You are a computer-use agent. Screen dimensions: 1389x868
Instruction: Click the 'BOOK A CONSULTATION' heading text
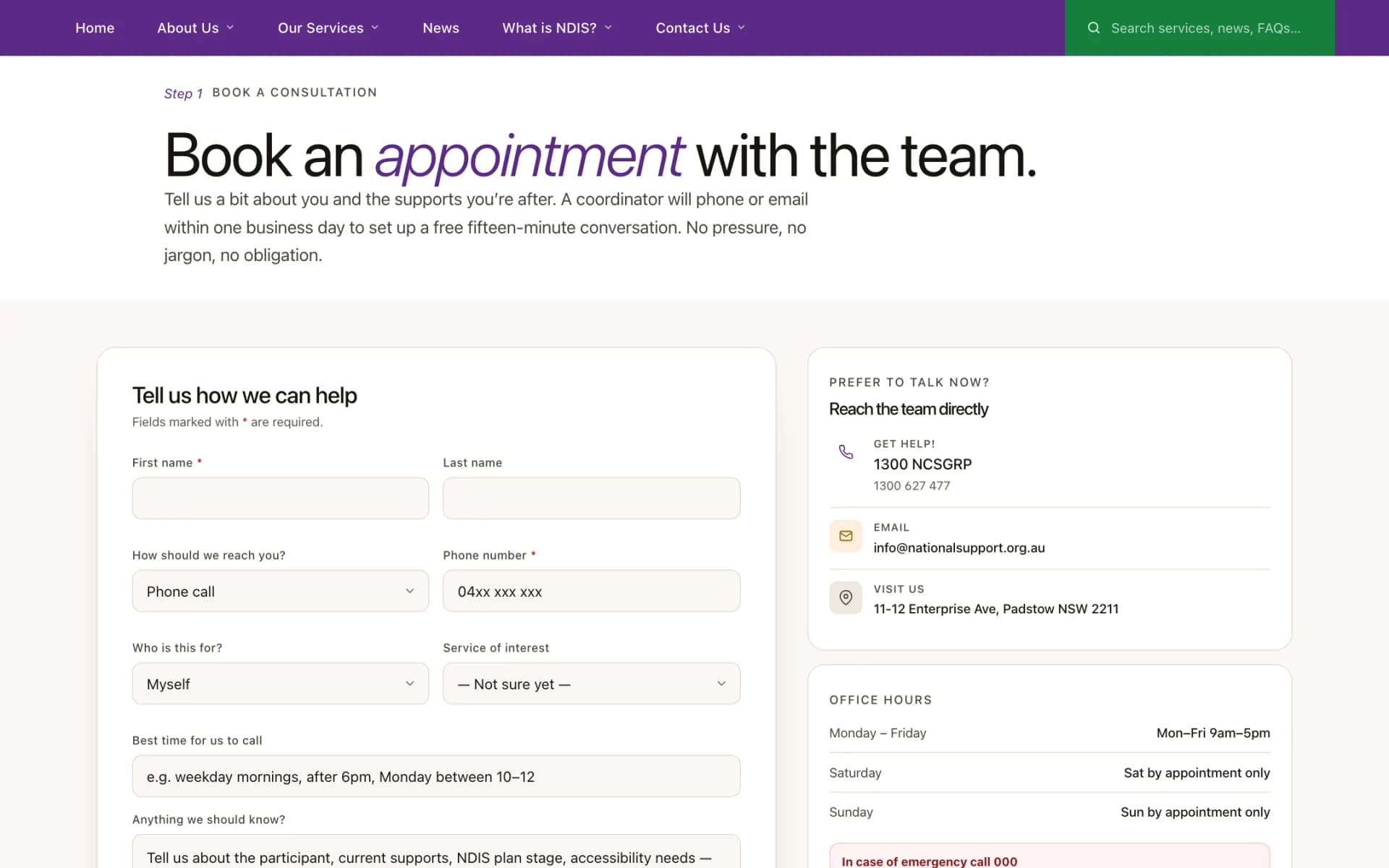tap(294, 92)
